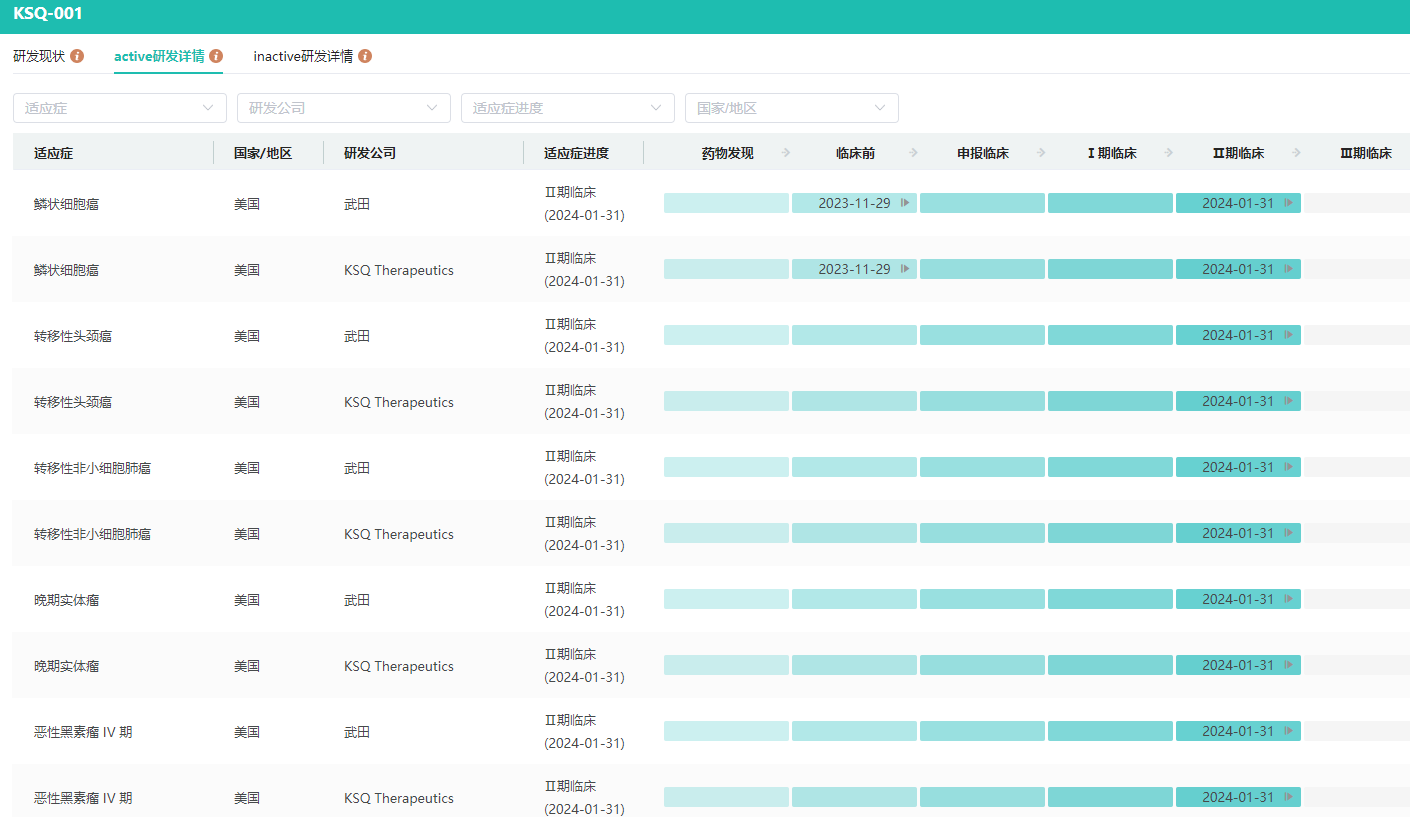Click the arrow icon after Ⅱ期临床 header
This screenshot has height=817, width=1410.
[1296, 153]
